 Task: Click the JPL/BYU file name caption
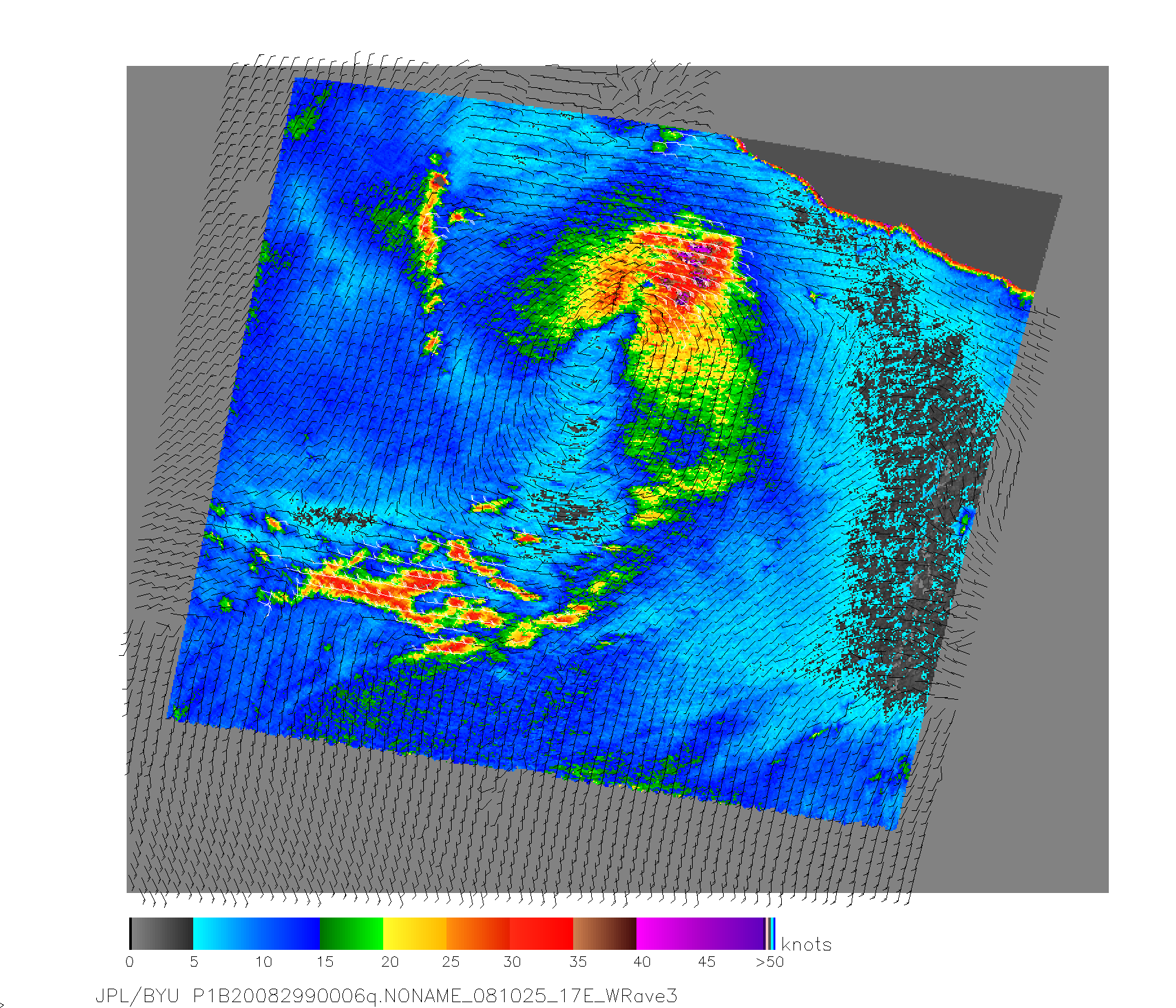coord(386,996)
